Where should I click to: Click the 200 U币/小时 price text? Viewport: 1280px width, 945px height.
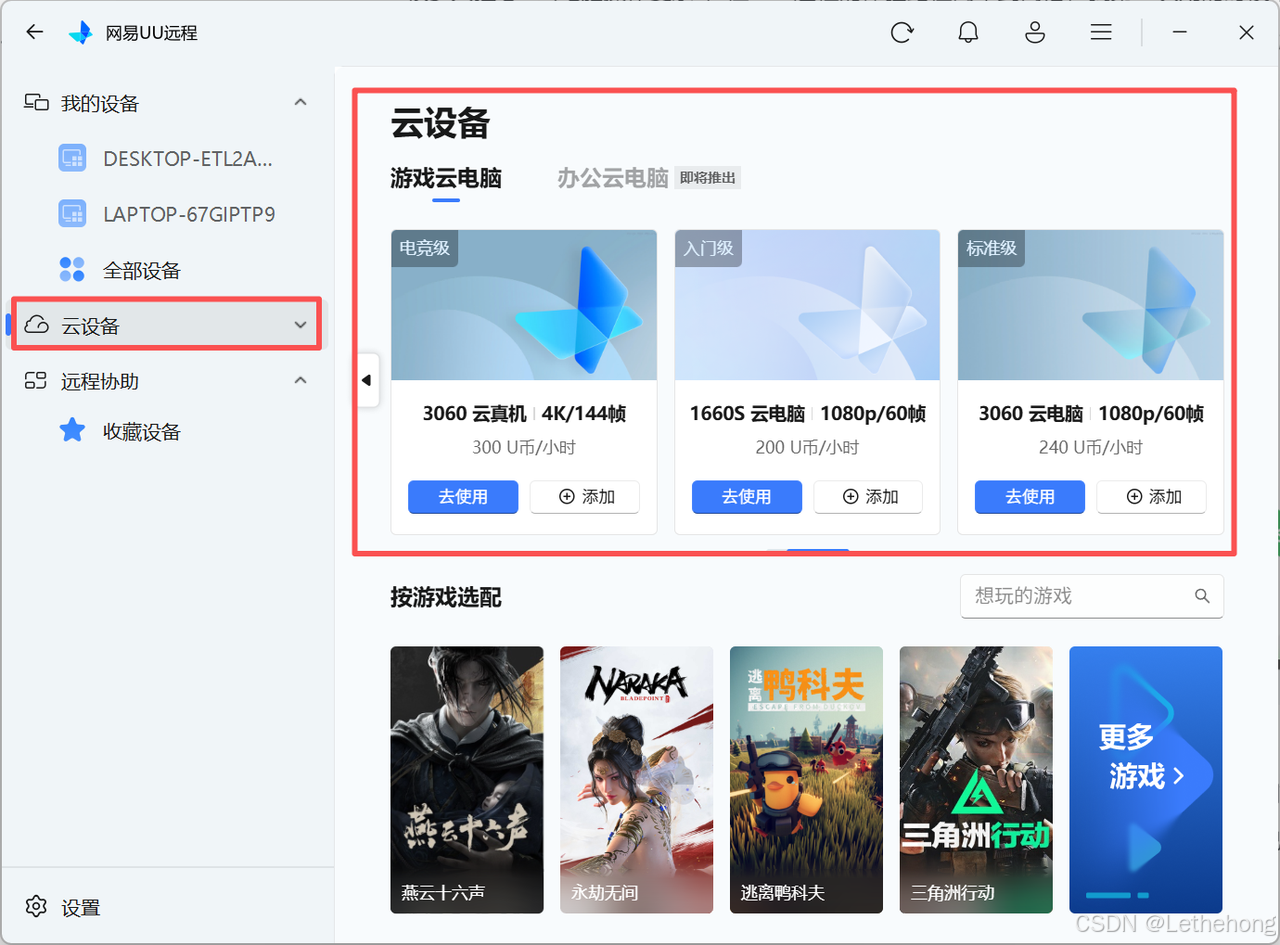point(807,447)
